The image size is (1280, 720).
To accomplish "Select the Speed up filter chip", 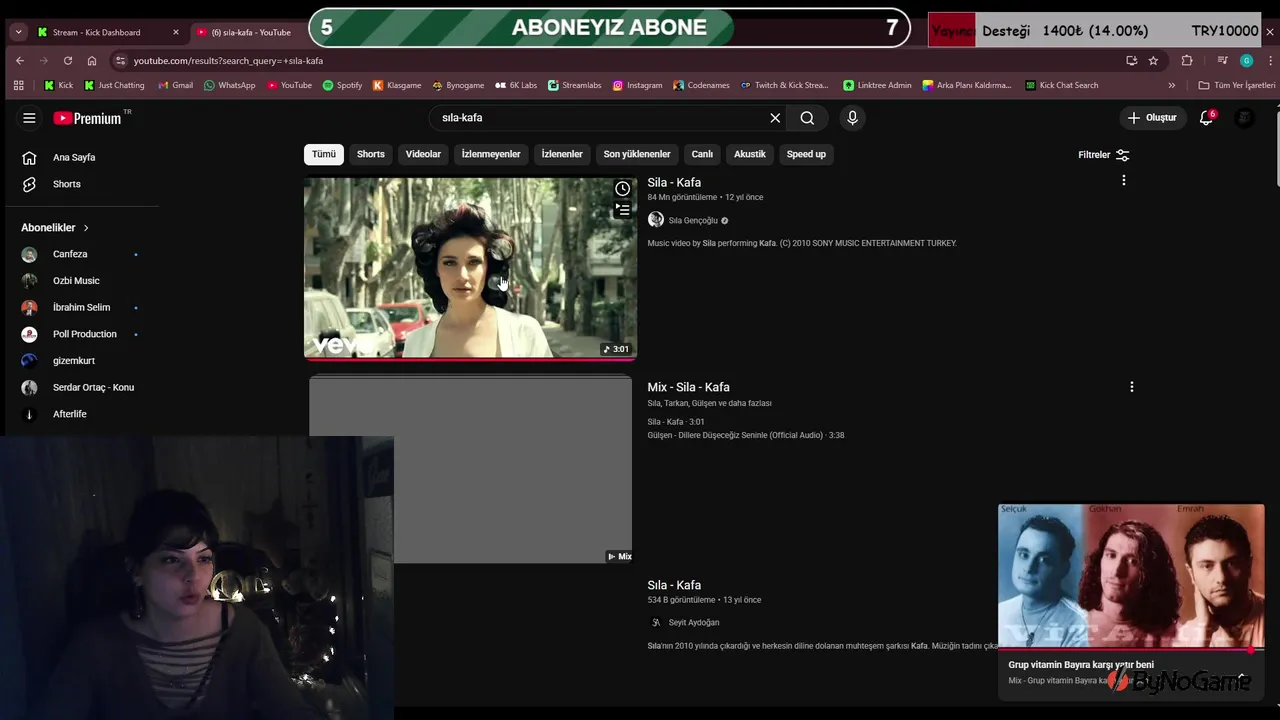I will (x=806, y=154).
